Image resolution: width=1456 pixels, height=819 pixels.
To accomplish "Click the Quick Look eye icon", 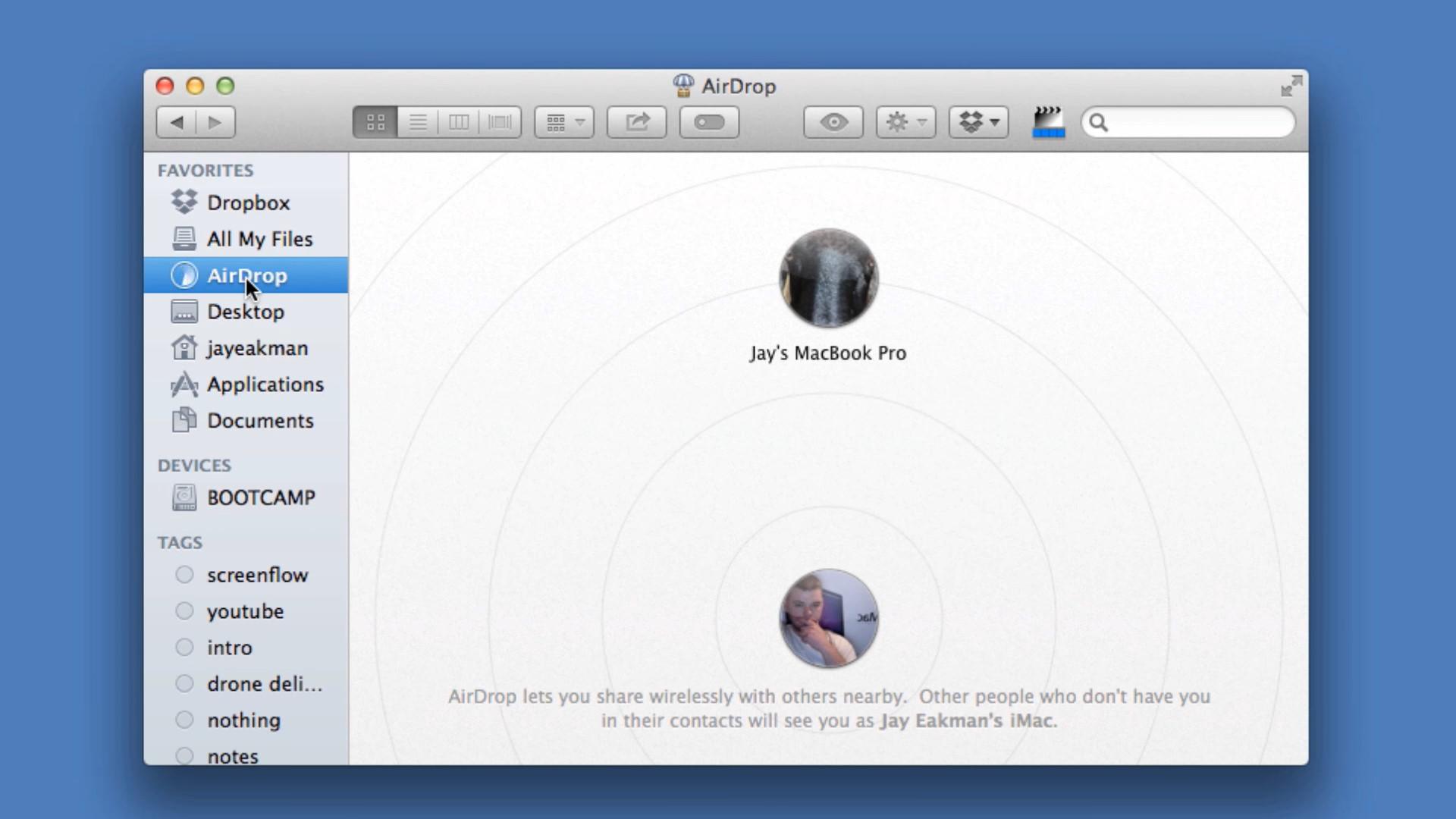I will pyautogui.click(x=834, y=121).
